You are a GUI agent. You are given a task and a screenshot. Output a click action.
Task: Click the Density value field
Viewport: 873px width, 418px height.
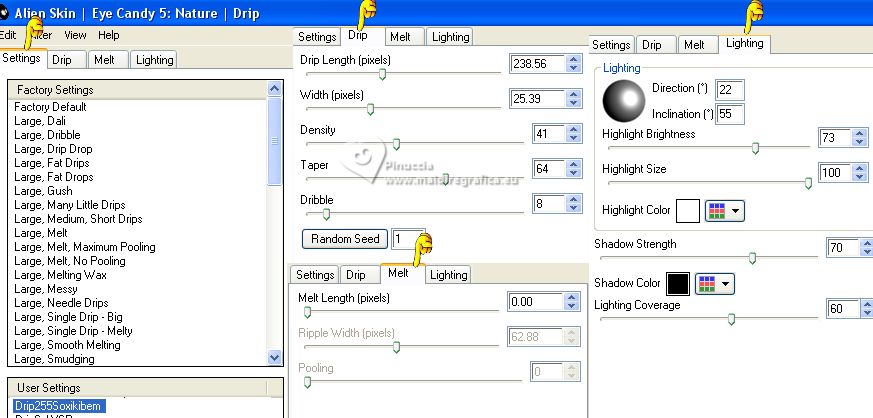pos(549,134)
